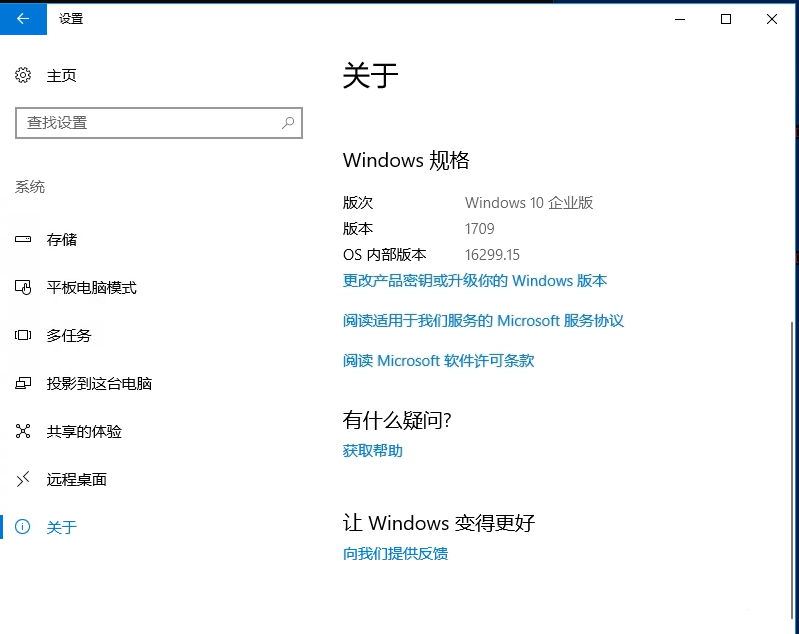Click the magnifier icon in search box
Viewport: 799px width, 634px height.
[x=288, y=123]
